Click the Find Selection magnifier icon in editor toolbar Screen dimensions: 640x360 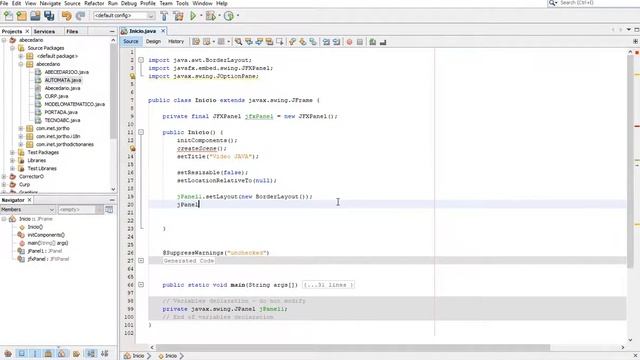pyautogui.click(x=238, y=42)
